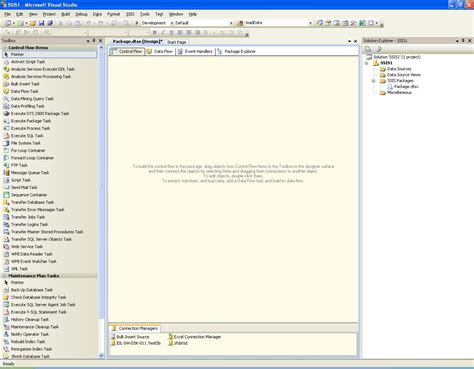474x369 pixels.
Task: Open the Debug menu
Action: coord(81,14)
